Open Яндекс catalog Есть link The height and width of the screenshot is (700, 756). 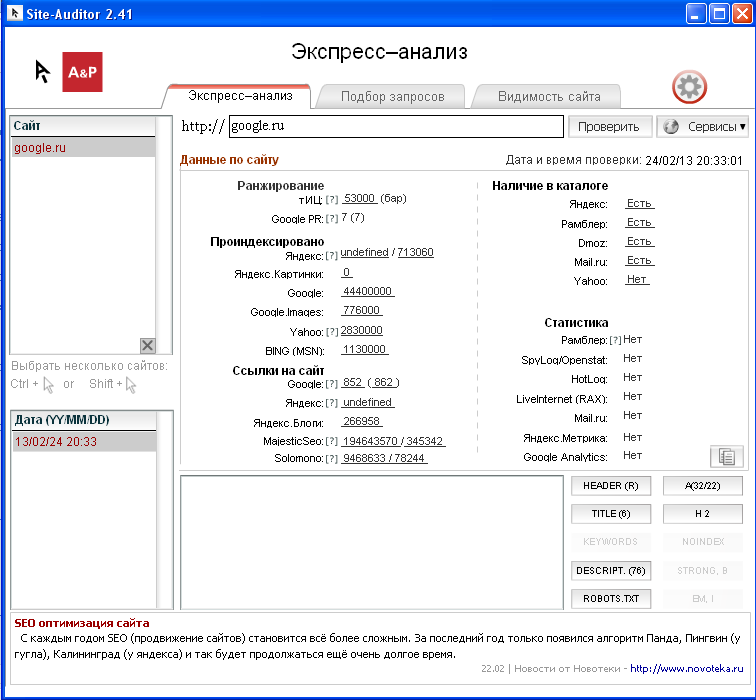tap(639, 203)
